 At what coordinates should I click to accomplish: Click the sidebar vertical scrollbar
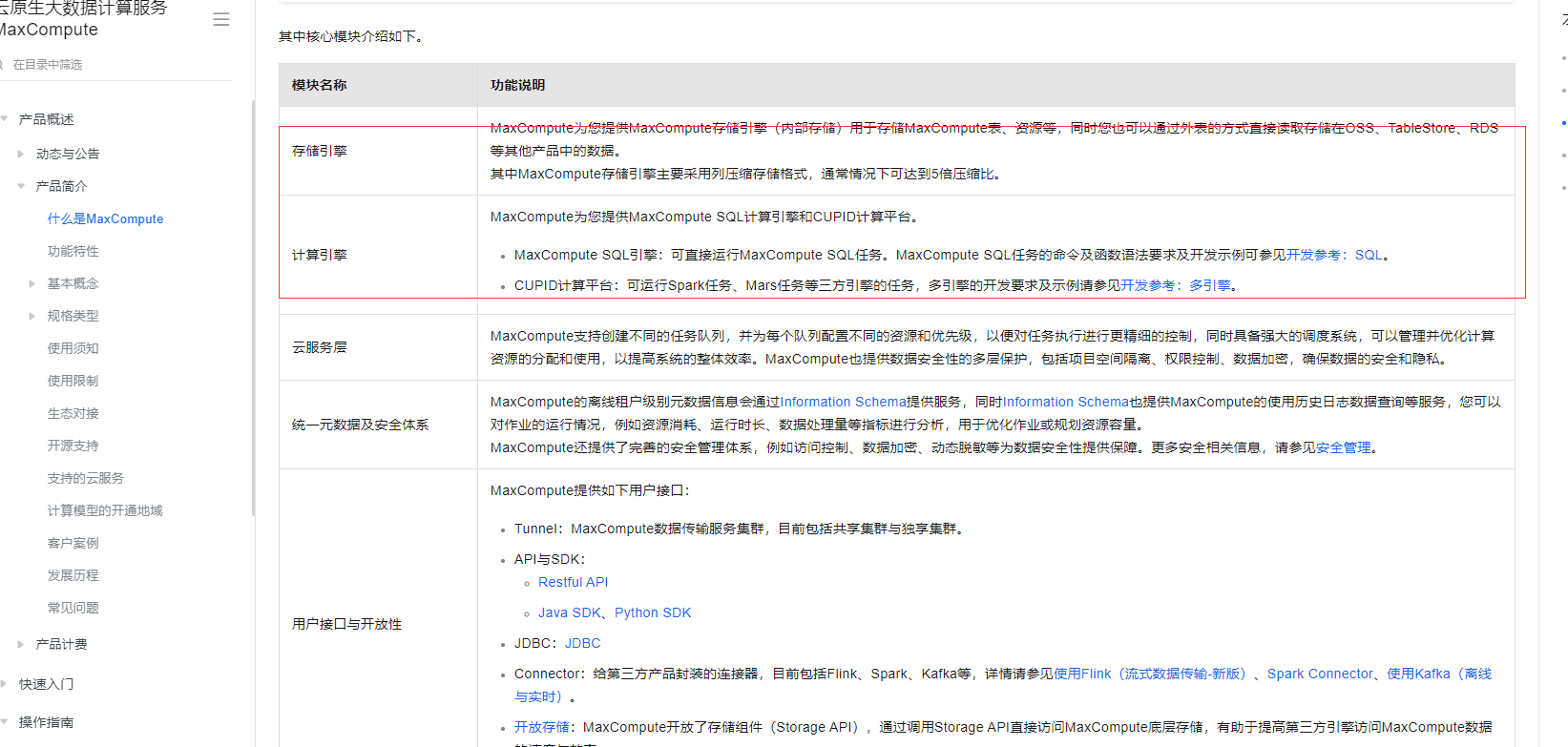(x=253, y=307)
